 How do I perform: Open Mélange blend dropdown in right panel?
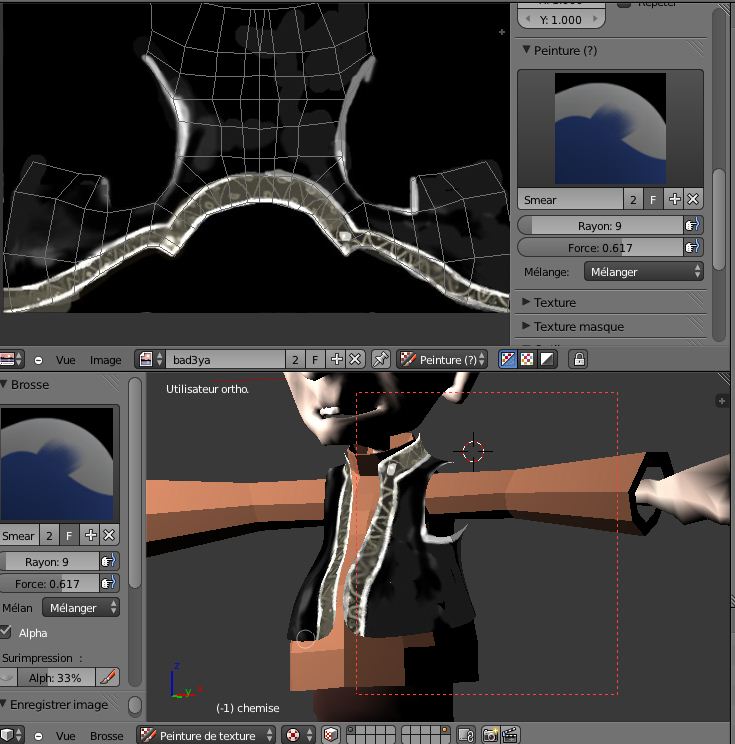[641, 271]
